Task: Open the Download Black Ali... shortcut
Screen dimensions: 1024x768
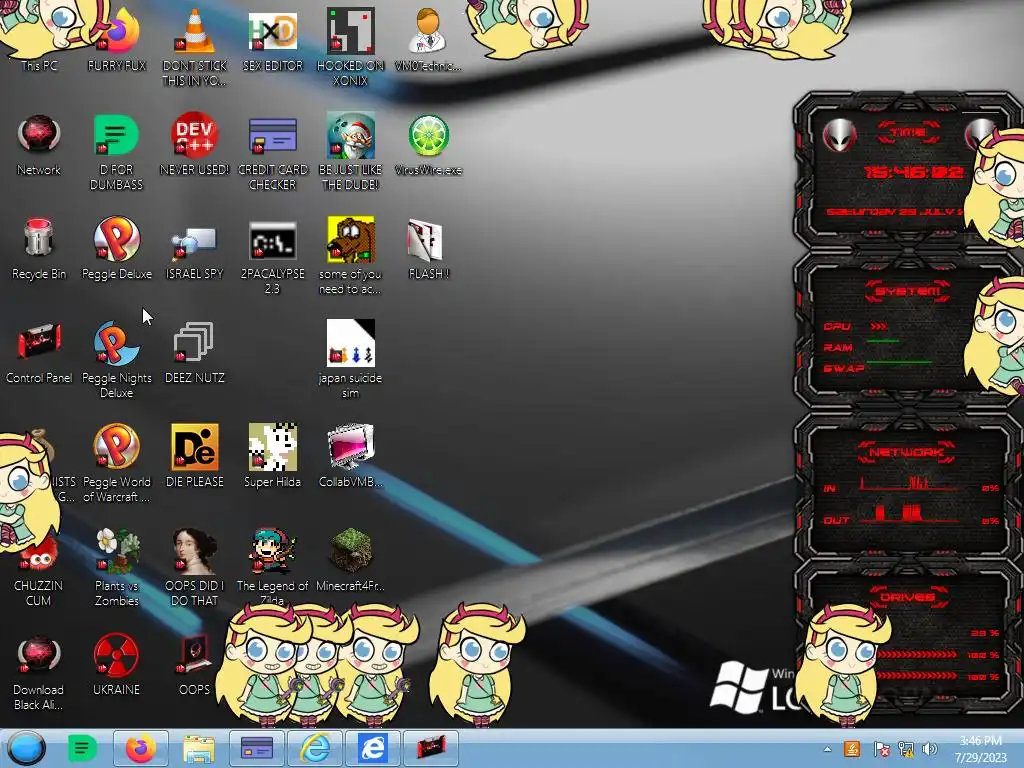Action: click(x=39, y=671)
